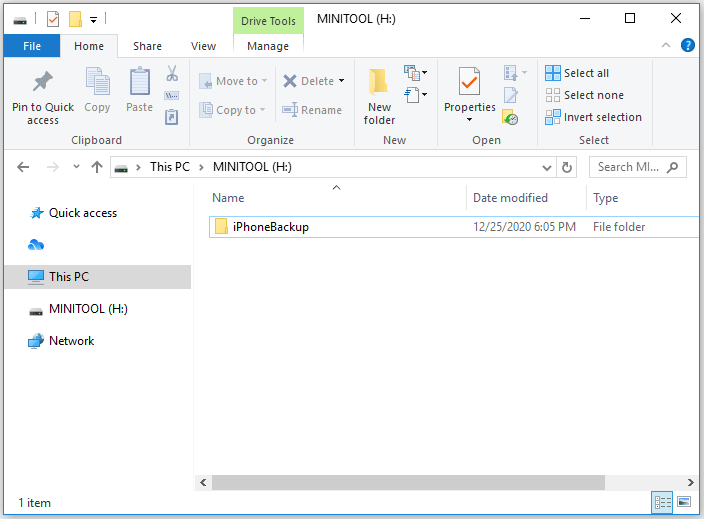Click the horizontal scrollbar thumb
Image resolution: width=704 pixels, height=519 pixels.
pos(408,483)
